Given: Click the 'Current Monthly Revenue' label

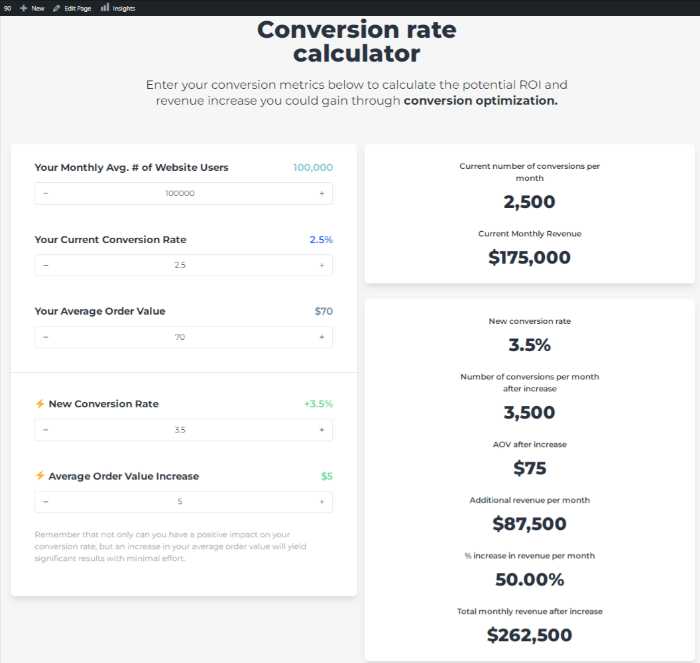Looking at the screenshot, I should pos(529,234).
